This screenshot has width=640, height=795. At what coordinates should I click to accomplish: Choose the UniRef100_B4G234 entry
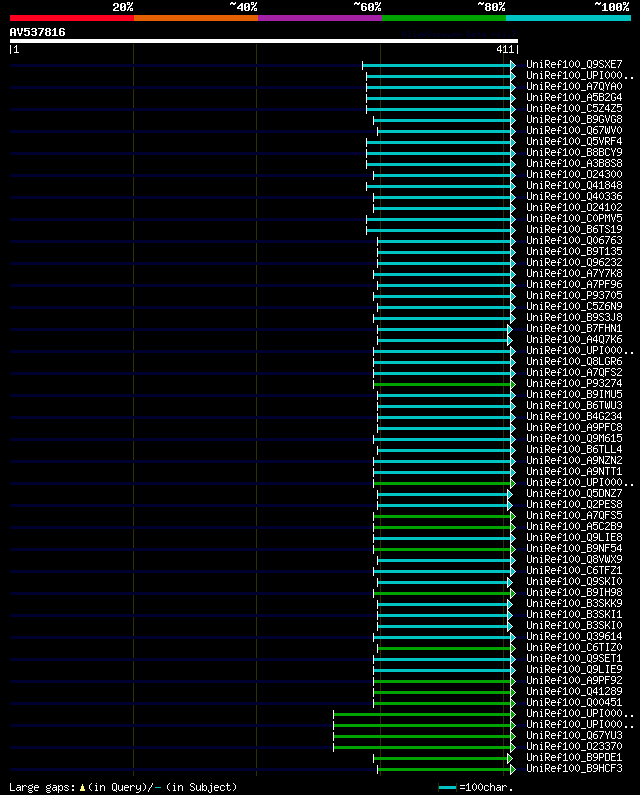(574, 417)
